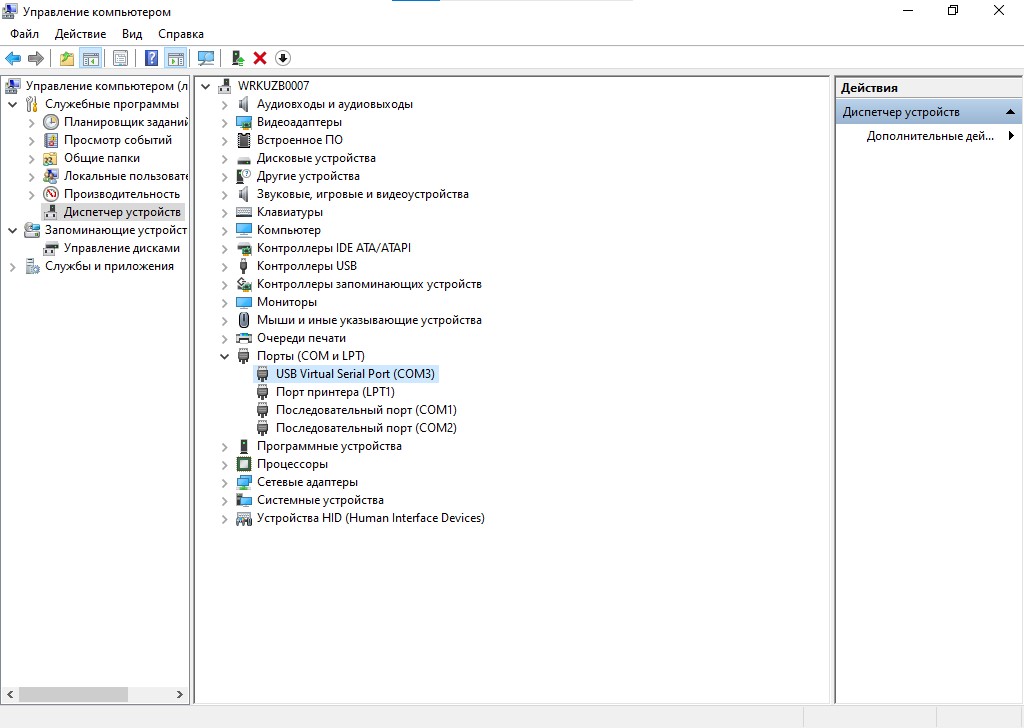This screenshot has height=728, width=1024.
Task: Click the black down-arrow disable device icon
Action: [x=282, y=58]
